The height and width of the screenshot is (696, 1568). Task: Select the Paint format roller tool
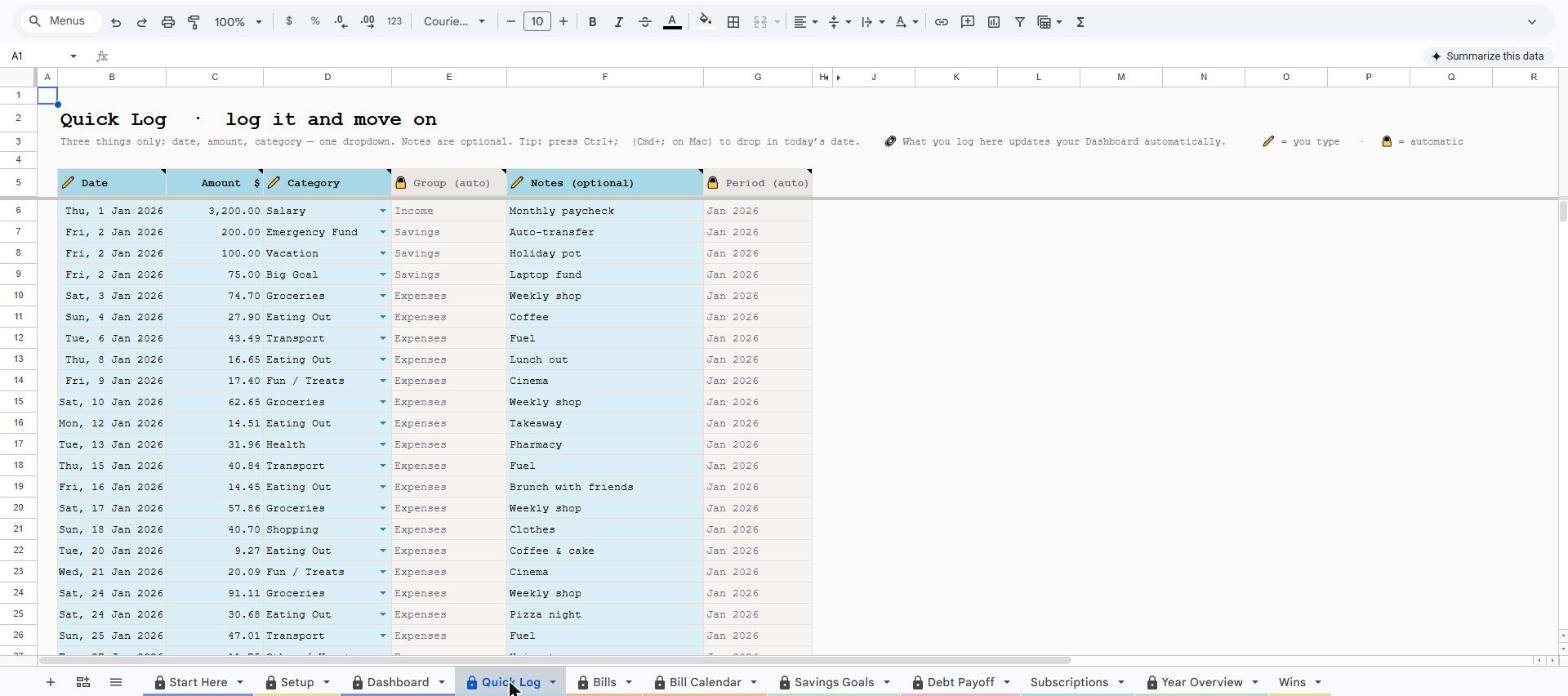click(x=194, y=22)
